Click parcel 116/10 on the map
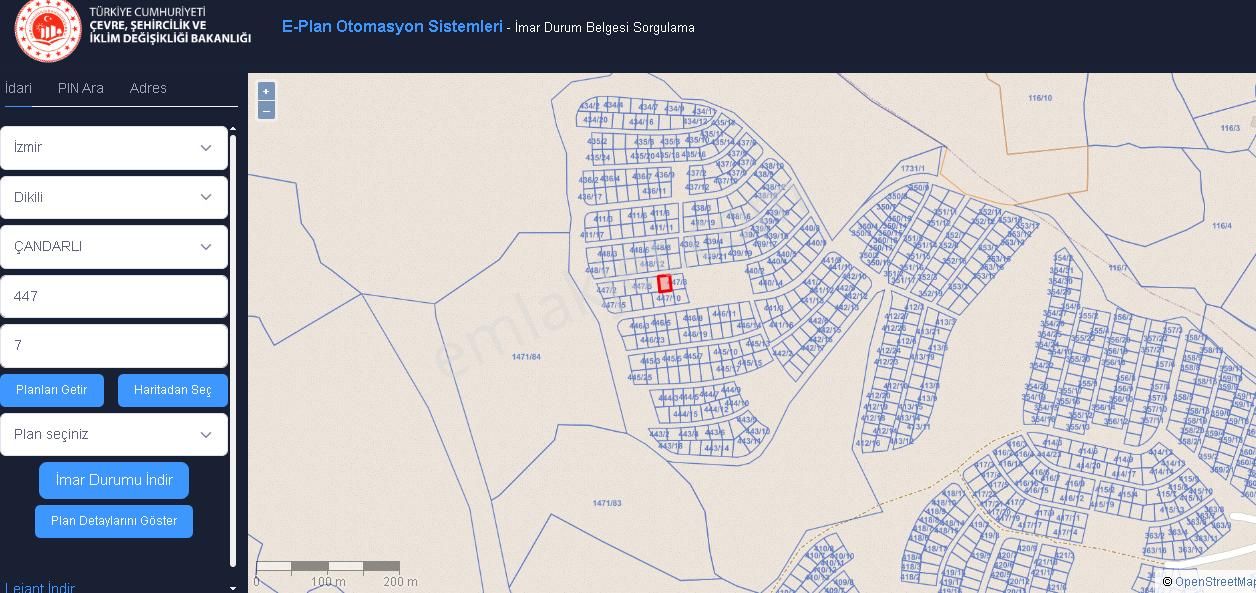Screen dimensions: 1256x593 tap(1040, 98)
